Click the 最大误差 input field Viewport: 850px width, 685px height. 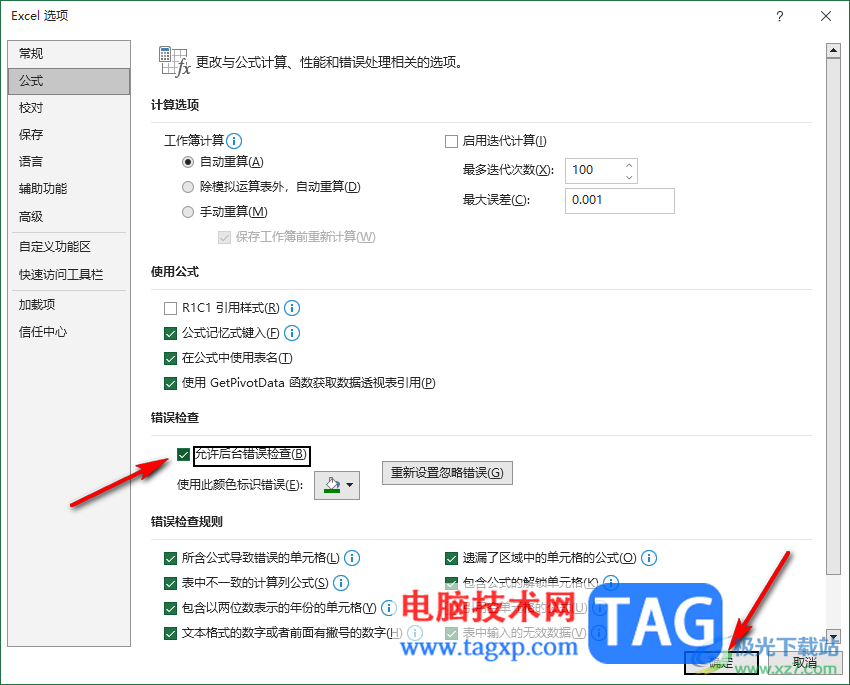620,201
